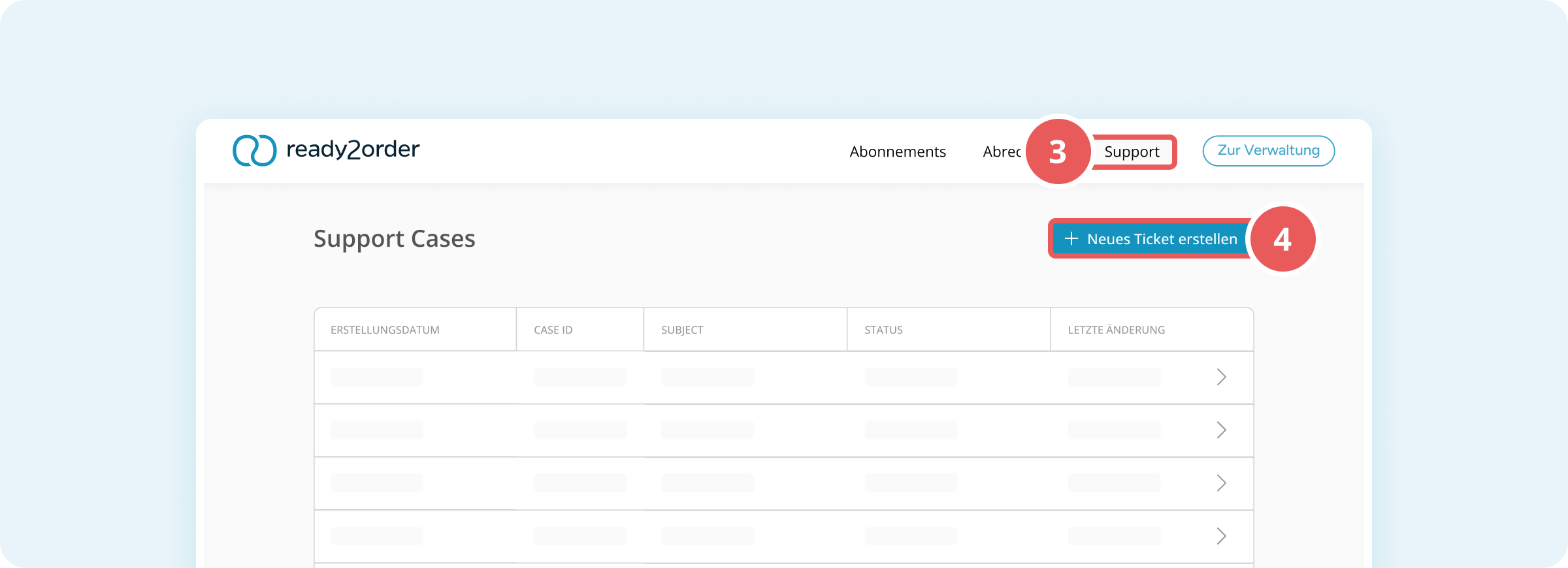Image resolution: width=1568 pixels, height=568 pixels.
Task: Sort by Erstellungsdatum column header
Action: coord(385,330)
